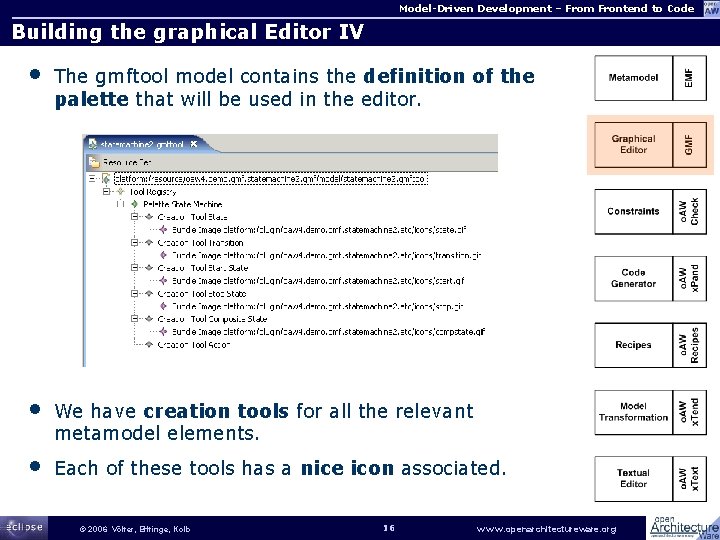Click the Creation Tool Action icon
The height and width of the screenshot is (540, 720).
149,344
